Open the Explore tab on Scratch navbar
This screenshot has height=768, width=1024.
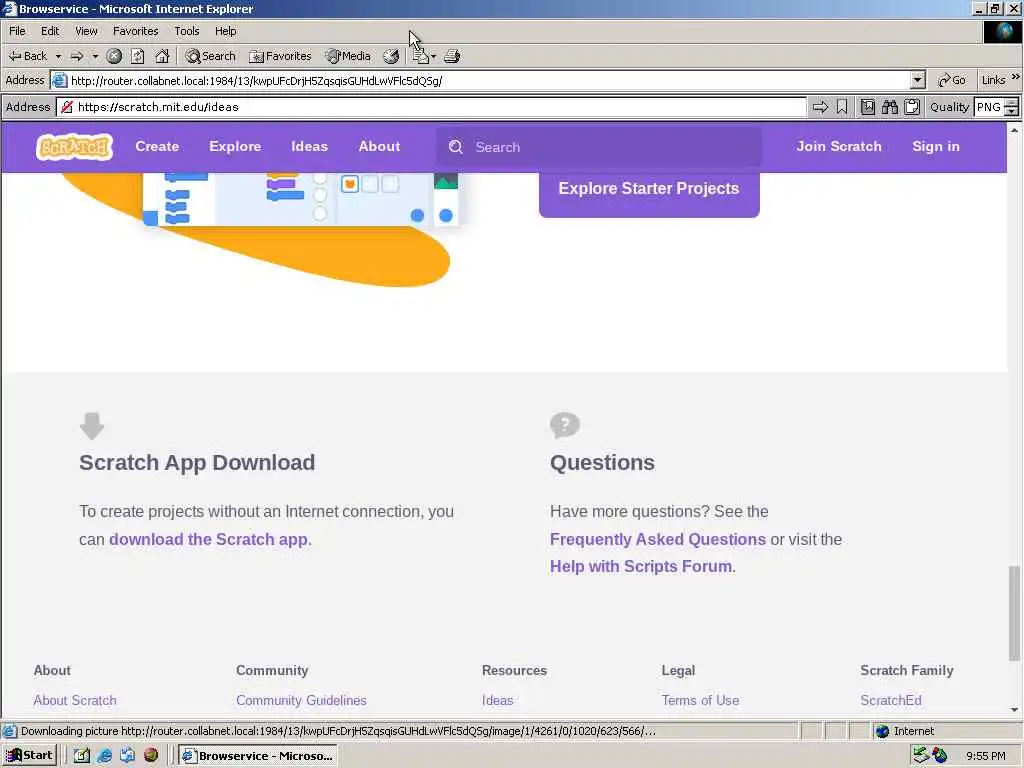click(x=235, y=146)
